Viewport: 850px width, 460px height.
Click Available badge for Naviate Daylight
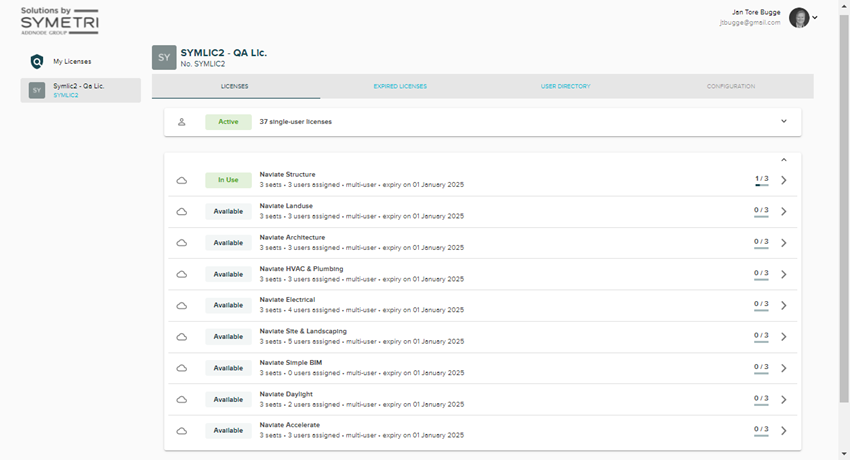coord(228,399)
